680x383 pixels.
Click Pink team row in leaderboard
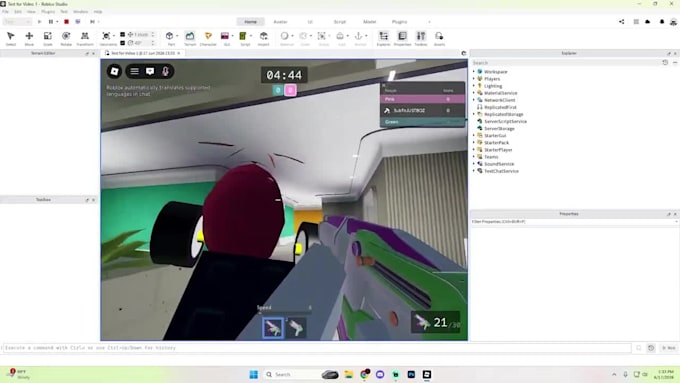coord(422,99)
